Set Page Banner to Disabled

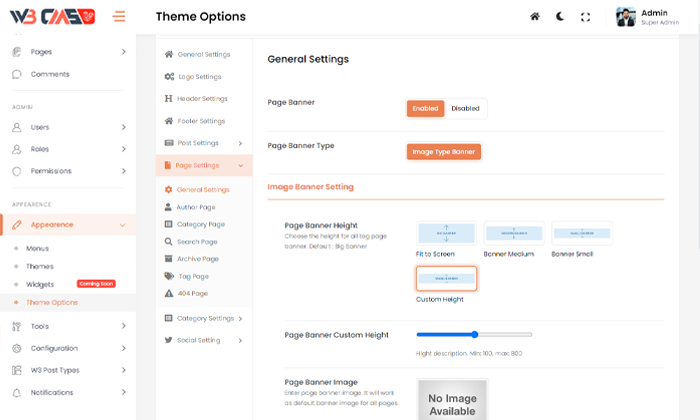[x=465, y=108]
